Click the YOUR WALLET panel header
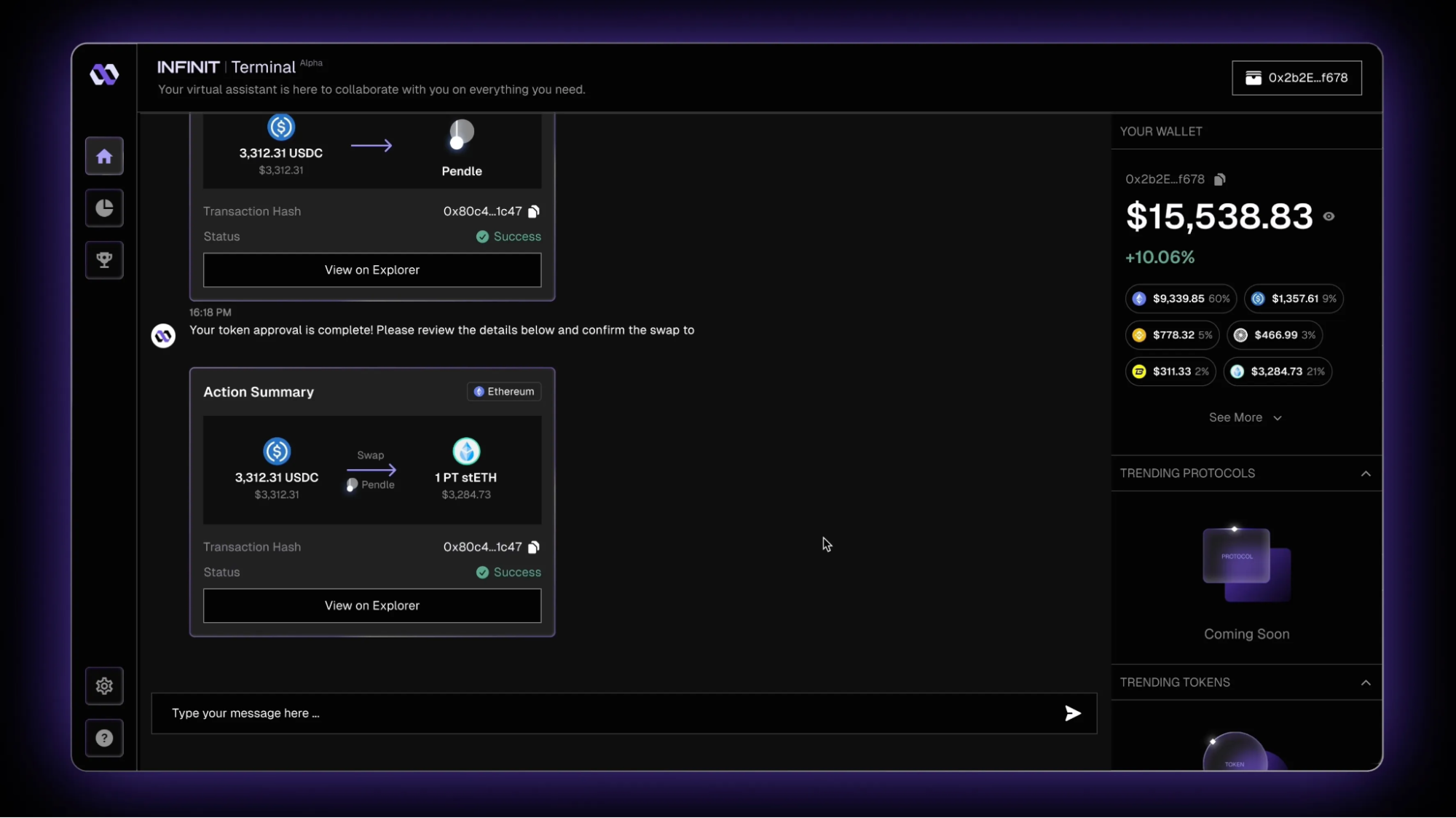Viewport: 1456px width, 818px height. [1161, 132]
